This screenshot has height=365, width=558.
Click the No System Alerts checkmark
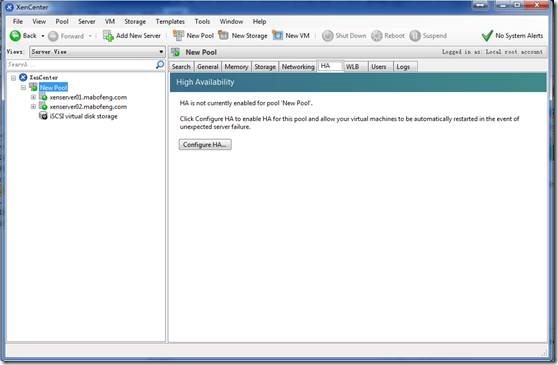[x=487, y=36]
